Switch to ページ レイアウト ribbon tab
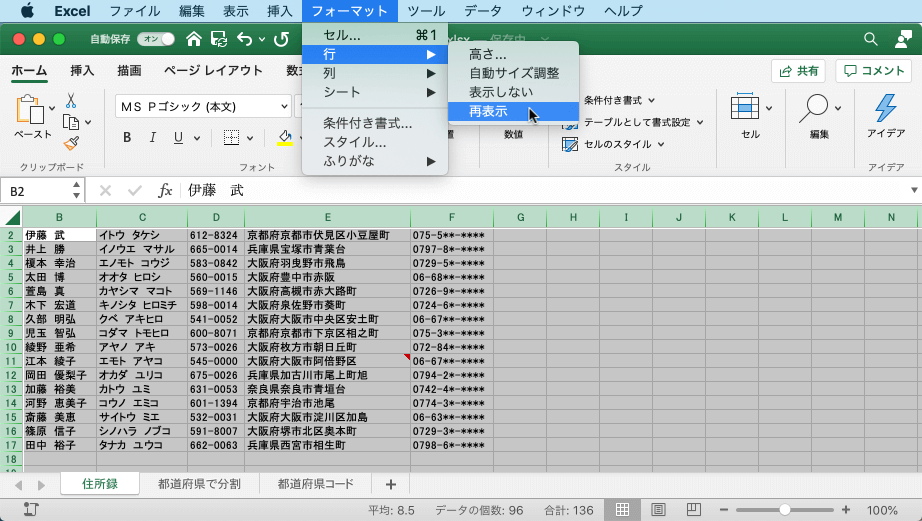The height and width of the screenshot is (521, 922). click(213, 71)
